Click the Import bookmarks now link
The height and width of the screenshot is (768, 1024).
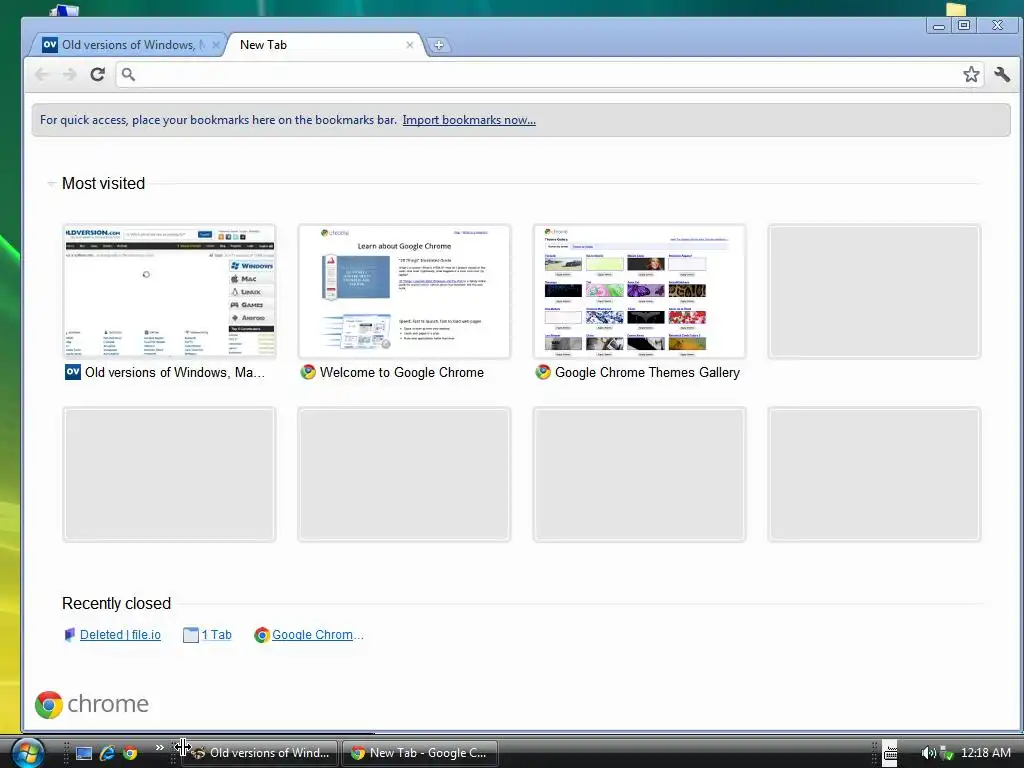469,120
